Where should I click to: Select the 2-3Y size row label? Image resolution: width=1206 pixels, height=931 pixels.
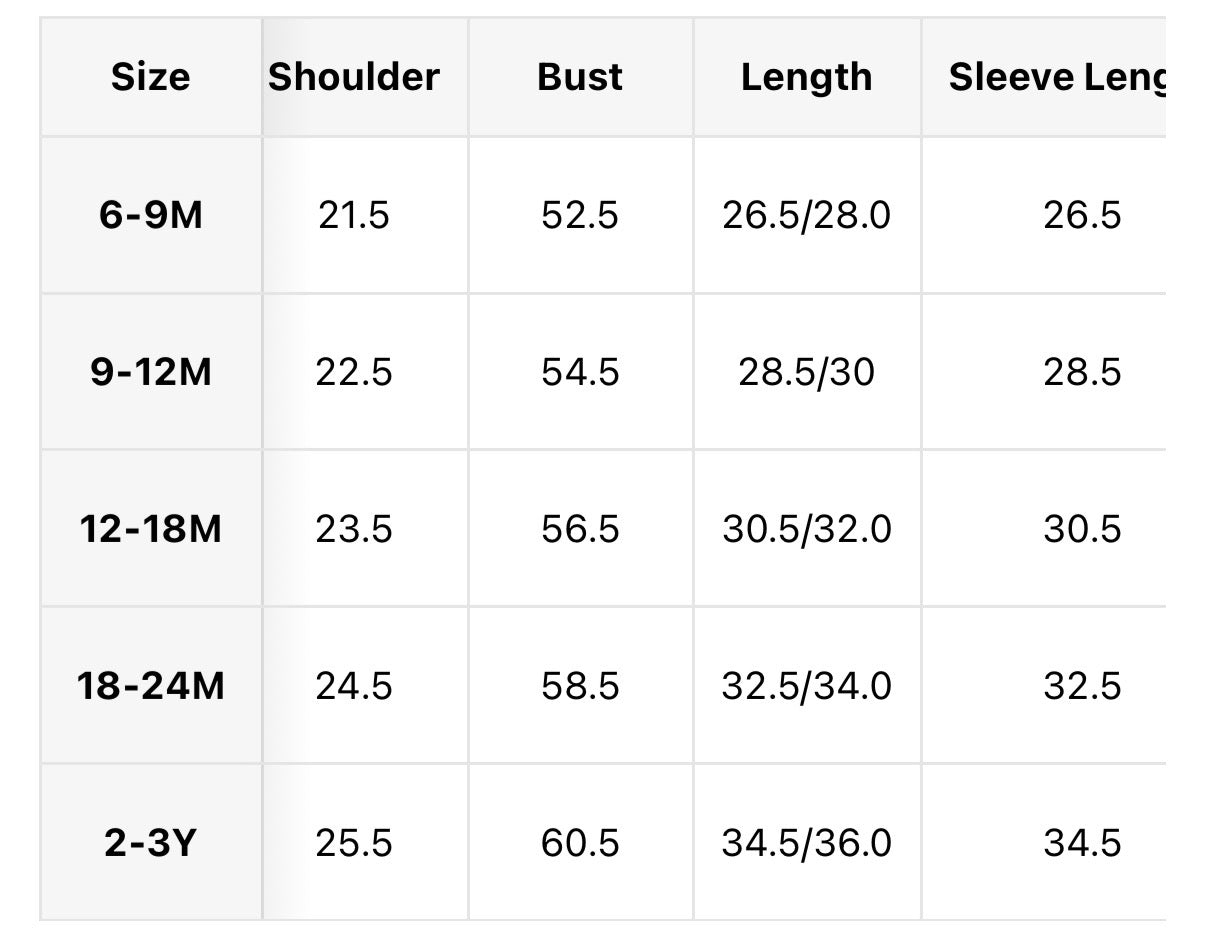click(151, 843)
